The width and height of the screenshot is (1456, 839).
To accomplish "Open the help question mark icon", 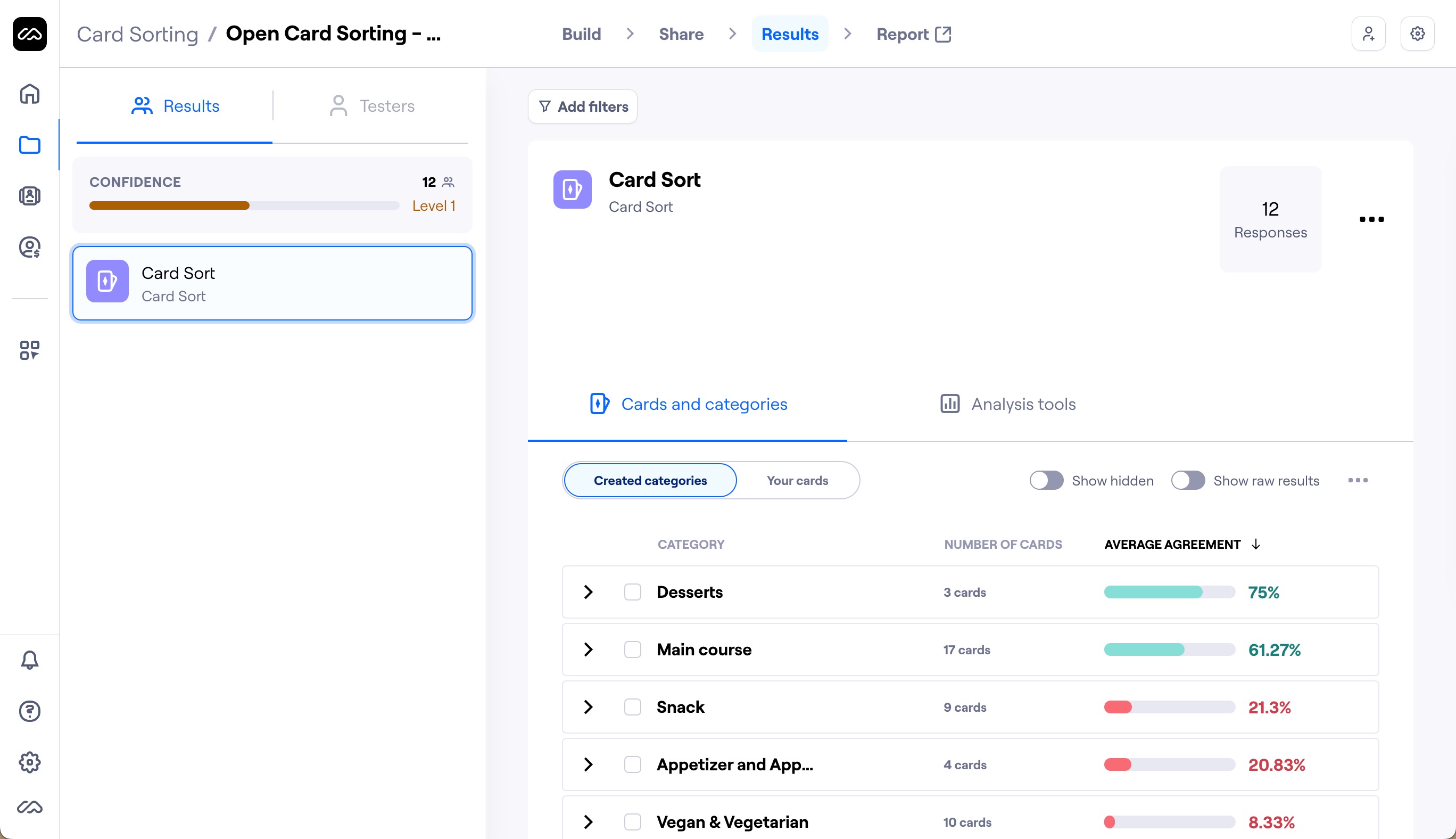I will [x=29, y=711].
